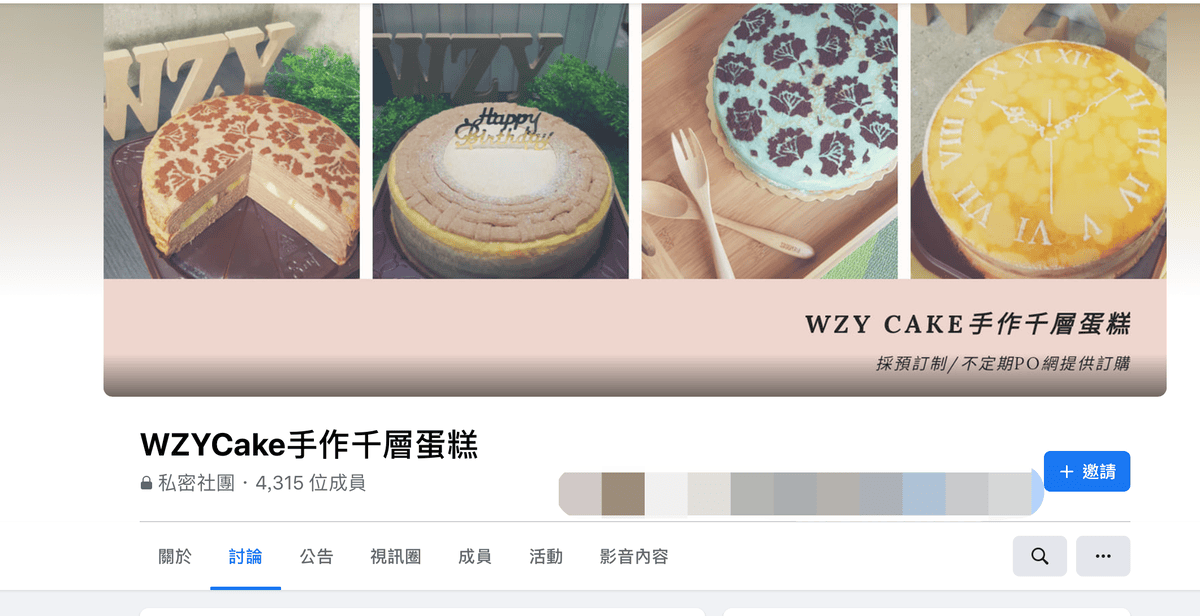Open the 關於 tab

click(175, 557)
